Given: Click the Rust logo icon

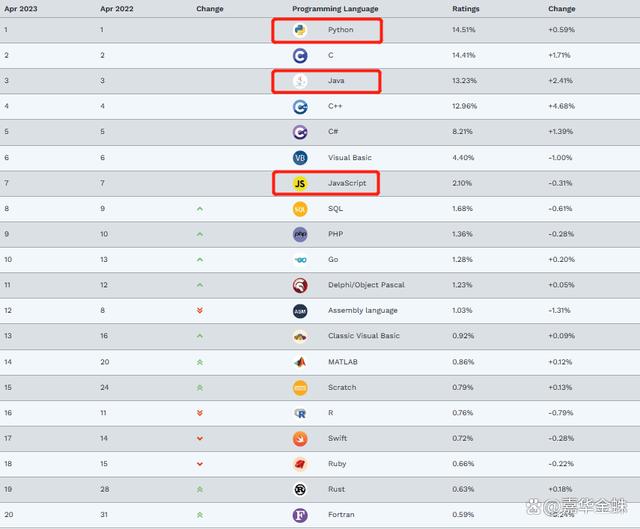Looking at the screenshot, I should pos(300,489).
